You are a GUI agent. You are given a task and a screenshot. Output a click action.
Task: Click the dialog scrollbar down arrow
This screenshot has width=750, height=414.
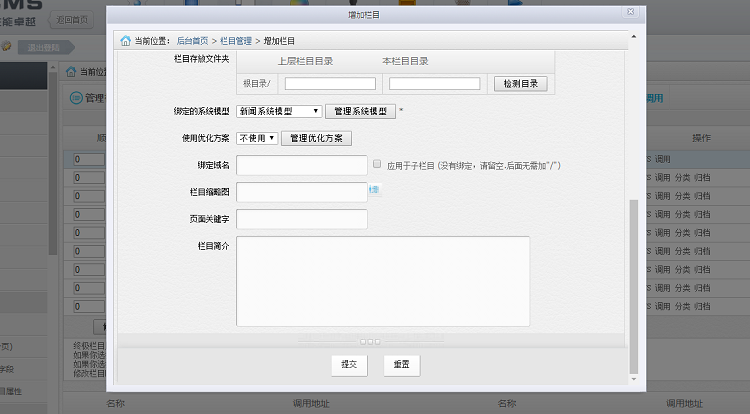tap(634, 379)
